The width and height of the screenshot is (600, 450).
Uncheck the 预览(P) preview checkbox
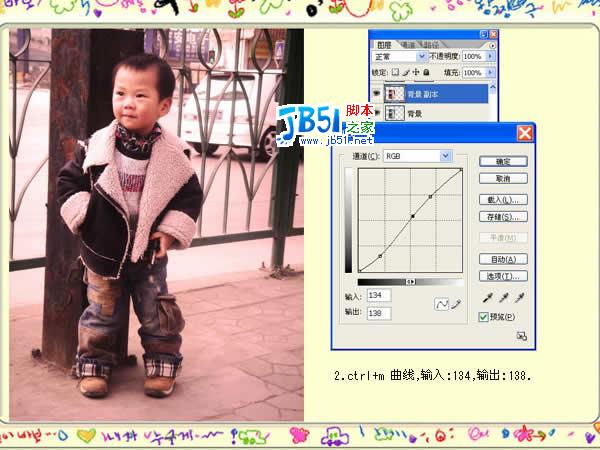click(483, 316)
